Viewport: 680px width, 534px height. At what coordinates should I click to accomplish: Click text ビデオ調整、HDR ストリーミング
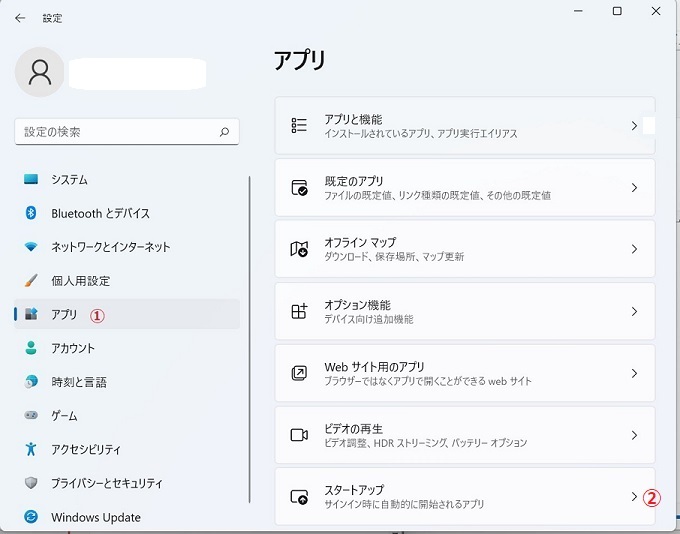(386, 443)
